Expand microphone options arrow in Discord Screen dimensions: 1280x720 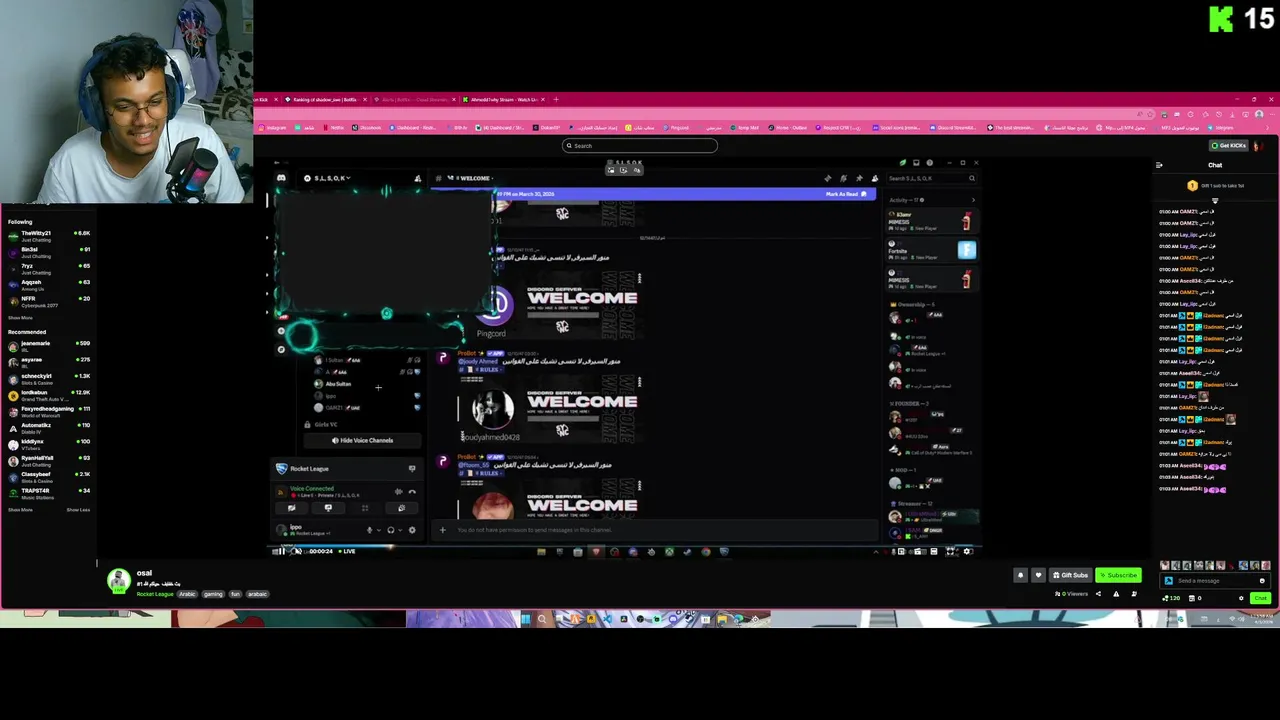[x=378, y=530]
